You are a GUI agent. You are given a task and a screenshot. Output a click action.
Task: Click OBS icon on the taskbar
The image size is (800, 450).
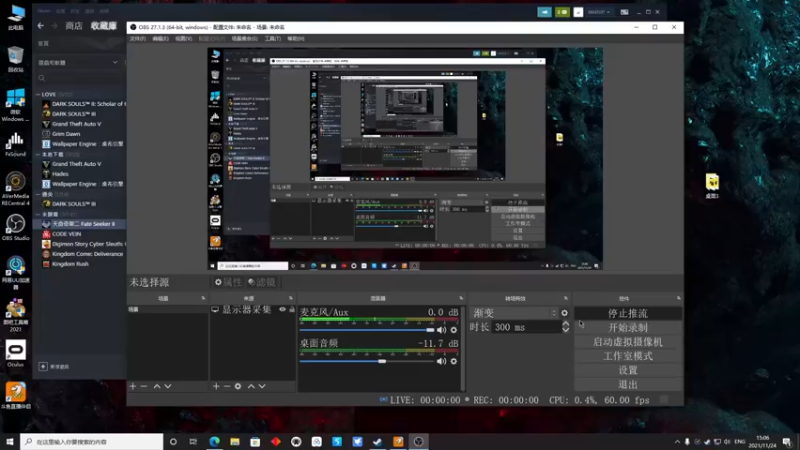click(x=418, y=441)
